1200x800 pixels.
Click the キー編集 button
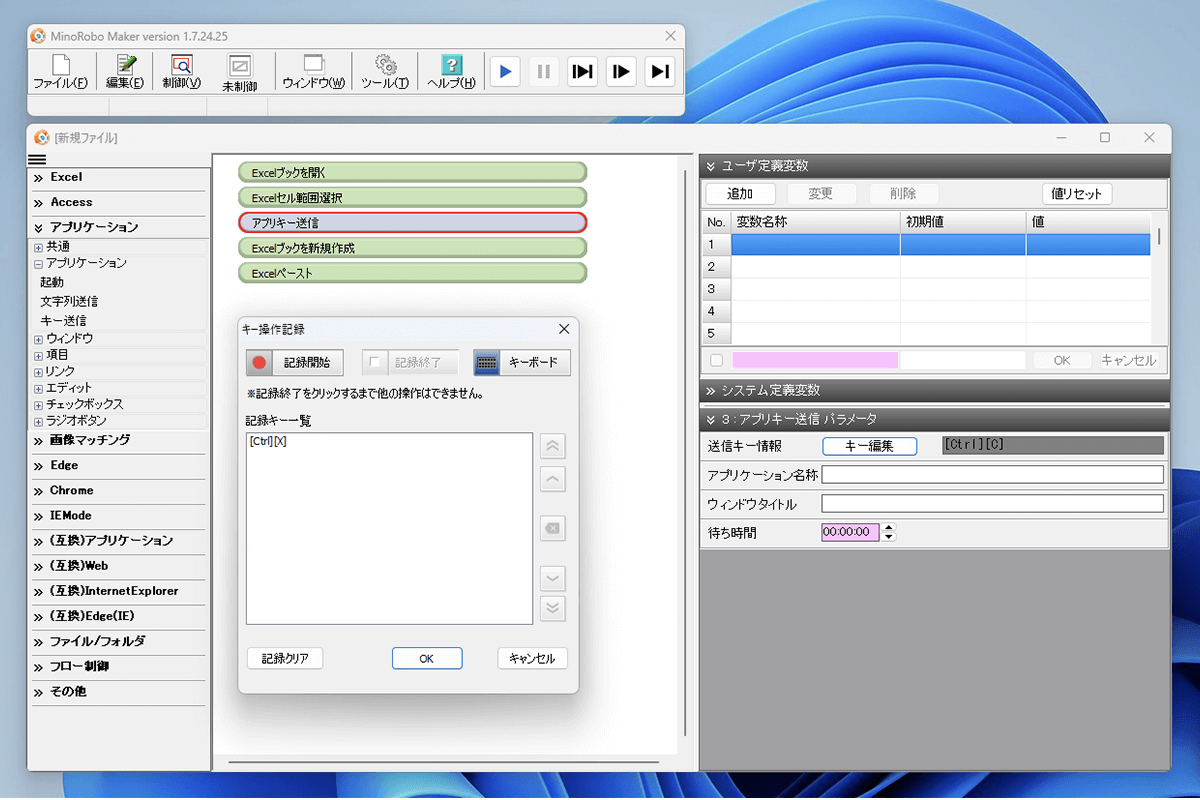869,446
